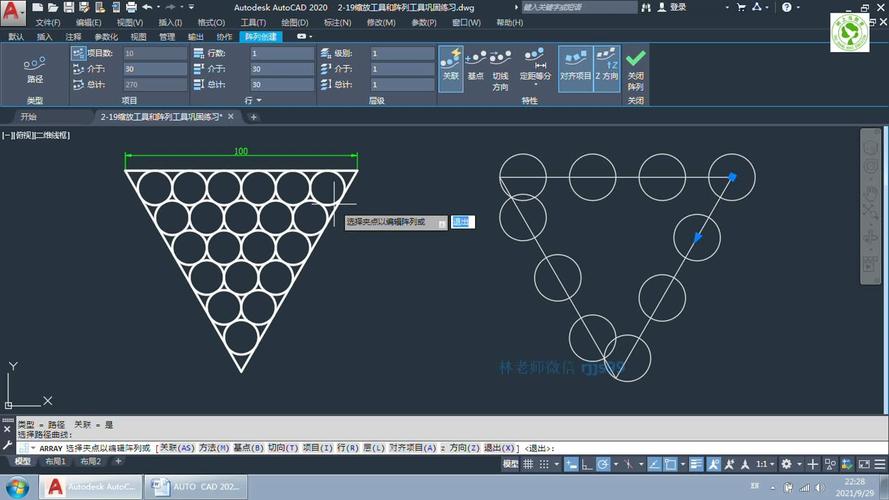Toggle object snap tracking icon
Image resolution: width=889 pixels, height=500 pixels.
[654, 464]
